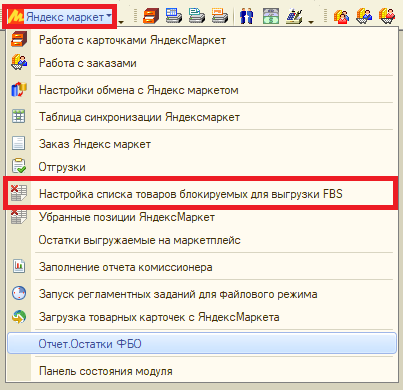Choose Загрузка товарных карточек с ЯндексМаркета
Image resolution: width=403 pixels, height=390 pixels.
click(202, 317)
